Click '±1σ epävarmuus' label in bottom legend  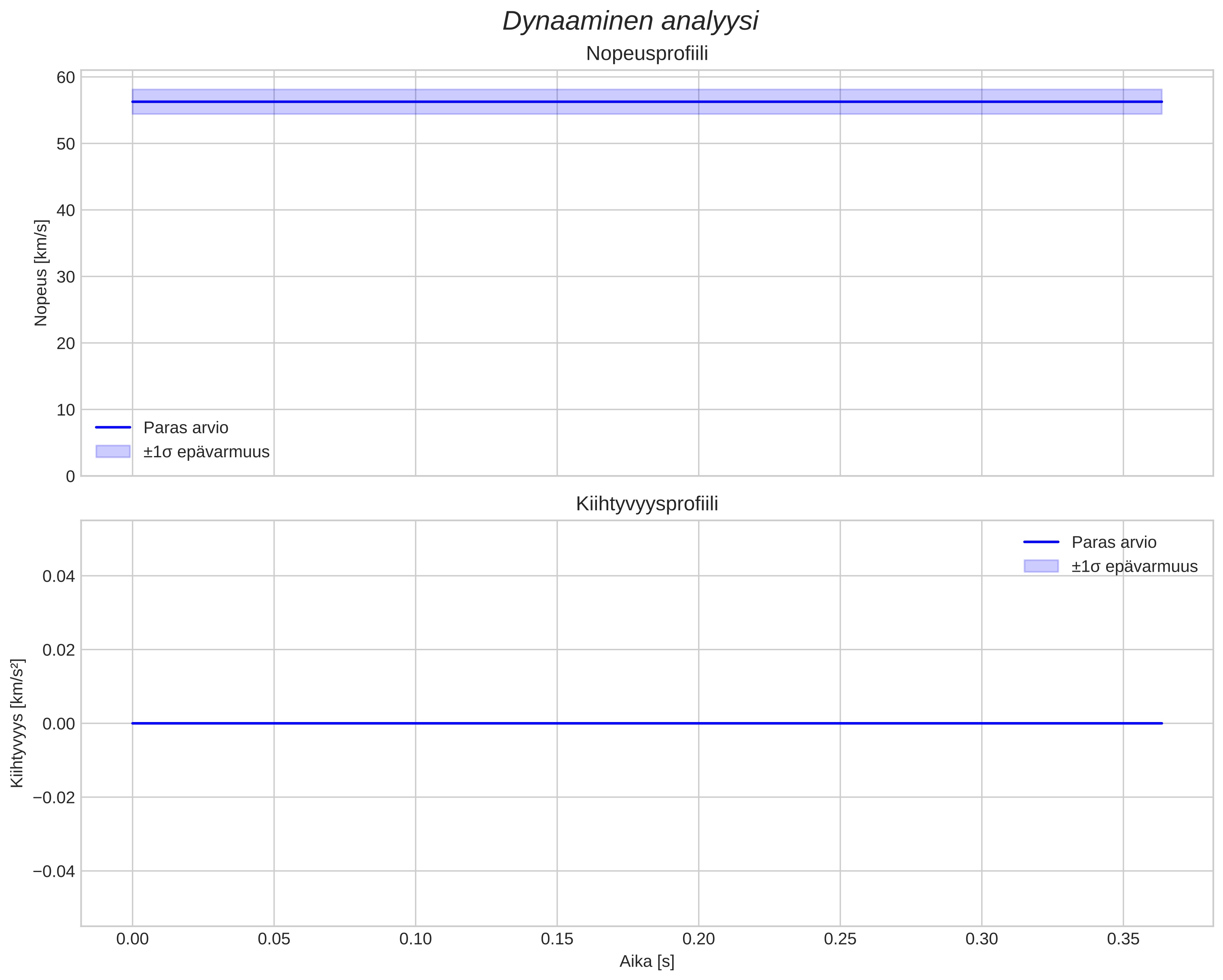[x=1134, y=566]
